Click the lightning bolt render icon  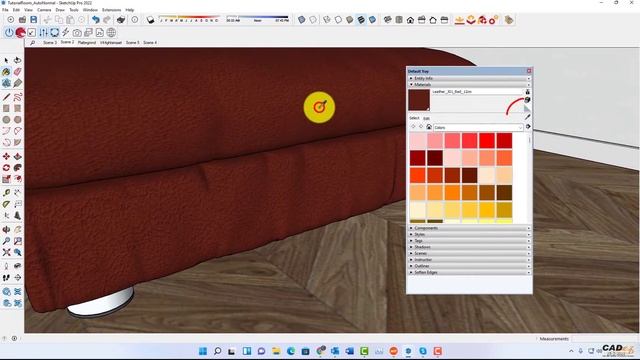(x=65, y=32)
